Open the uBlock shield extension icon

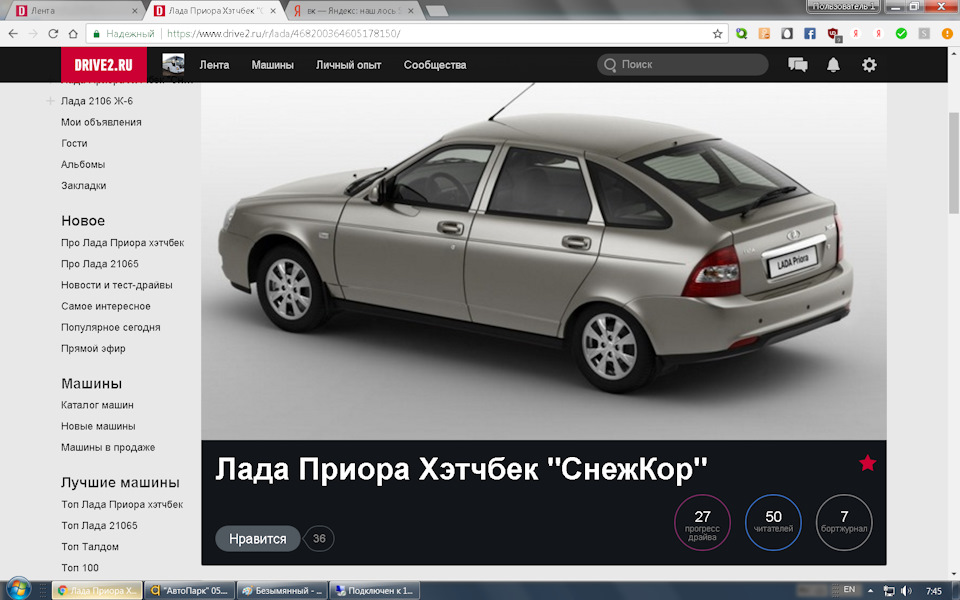pos(833,34)
